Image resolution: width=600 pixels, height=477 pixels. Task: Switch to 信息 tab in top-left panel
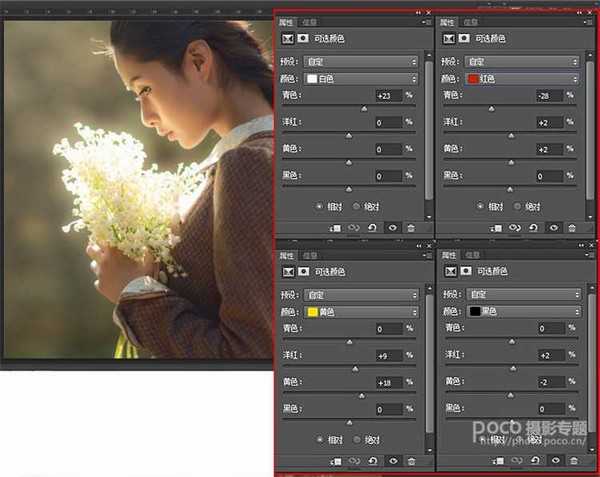pyautogui.click(x=311, y=22)
